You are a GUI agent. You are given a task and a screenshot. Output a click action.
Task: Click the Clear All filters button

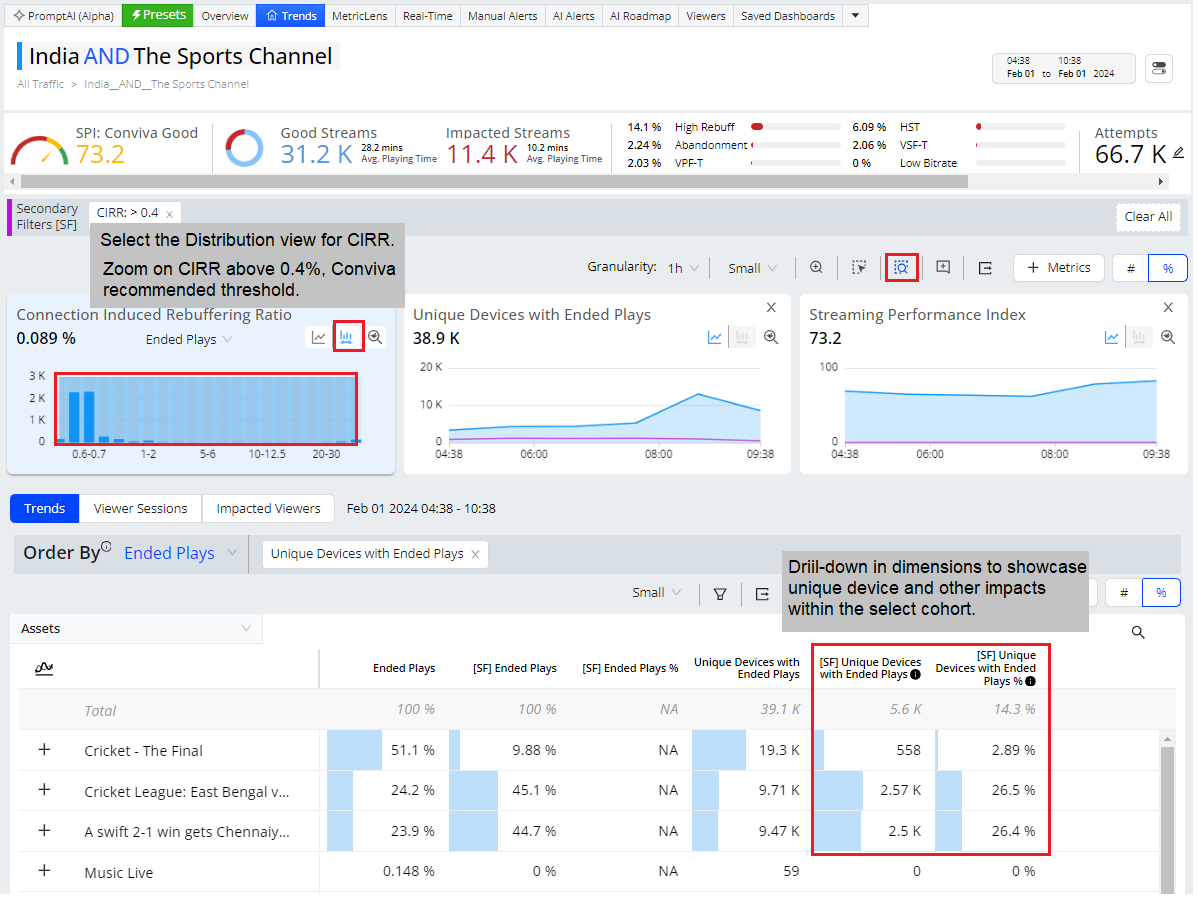pos(1148,216)
